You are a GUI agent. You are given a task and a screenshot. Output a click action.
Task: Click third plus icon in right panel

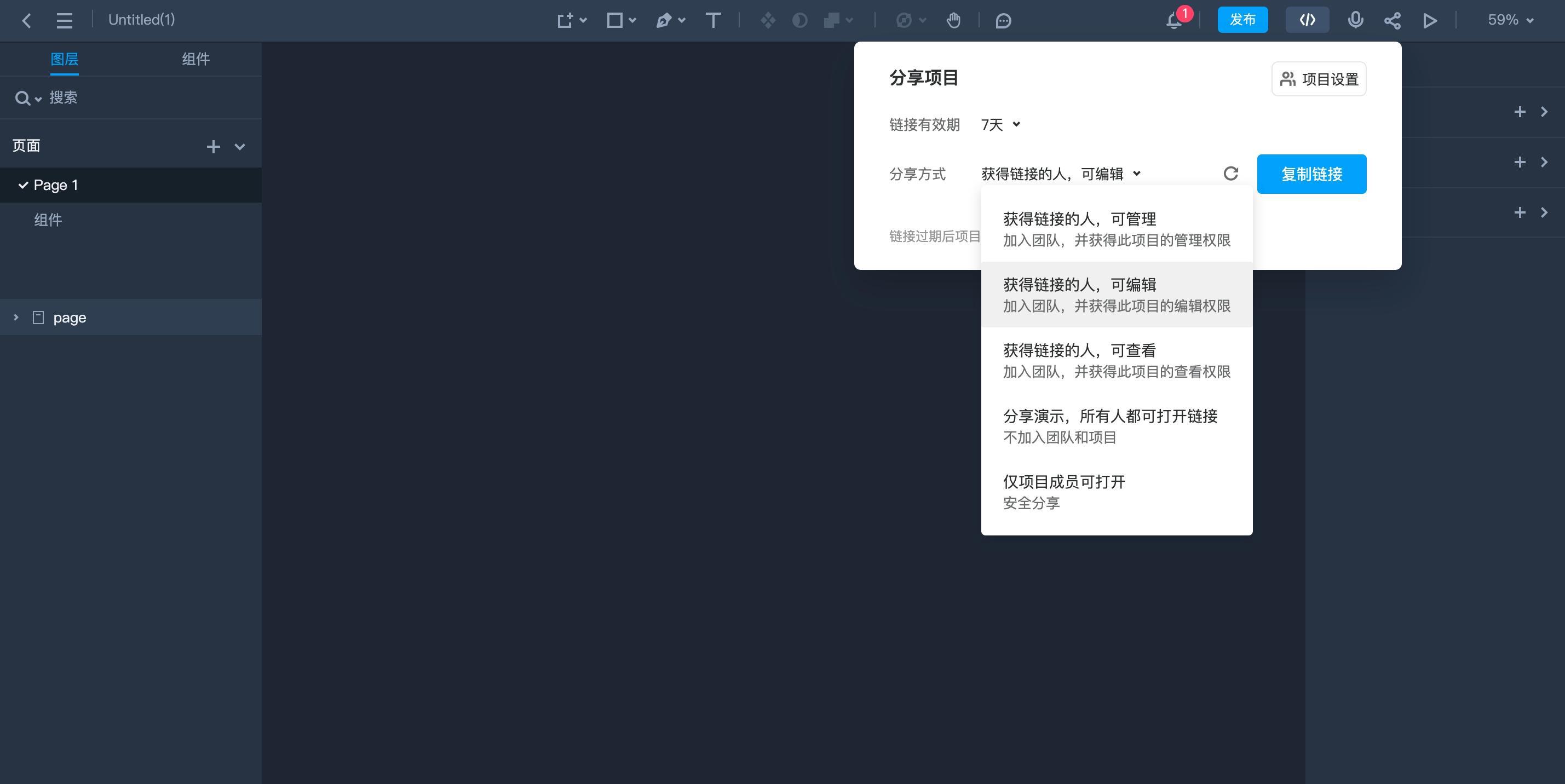click(x=1520, y=212)
